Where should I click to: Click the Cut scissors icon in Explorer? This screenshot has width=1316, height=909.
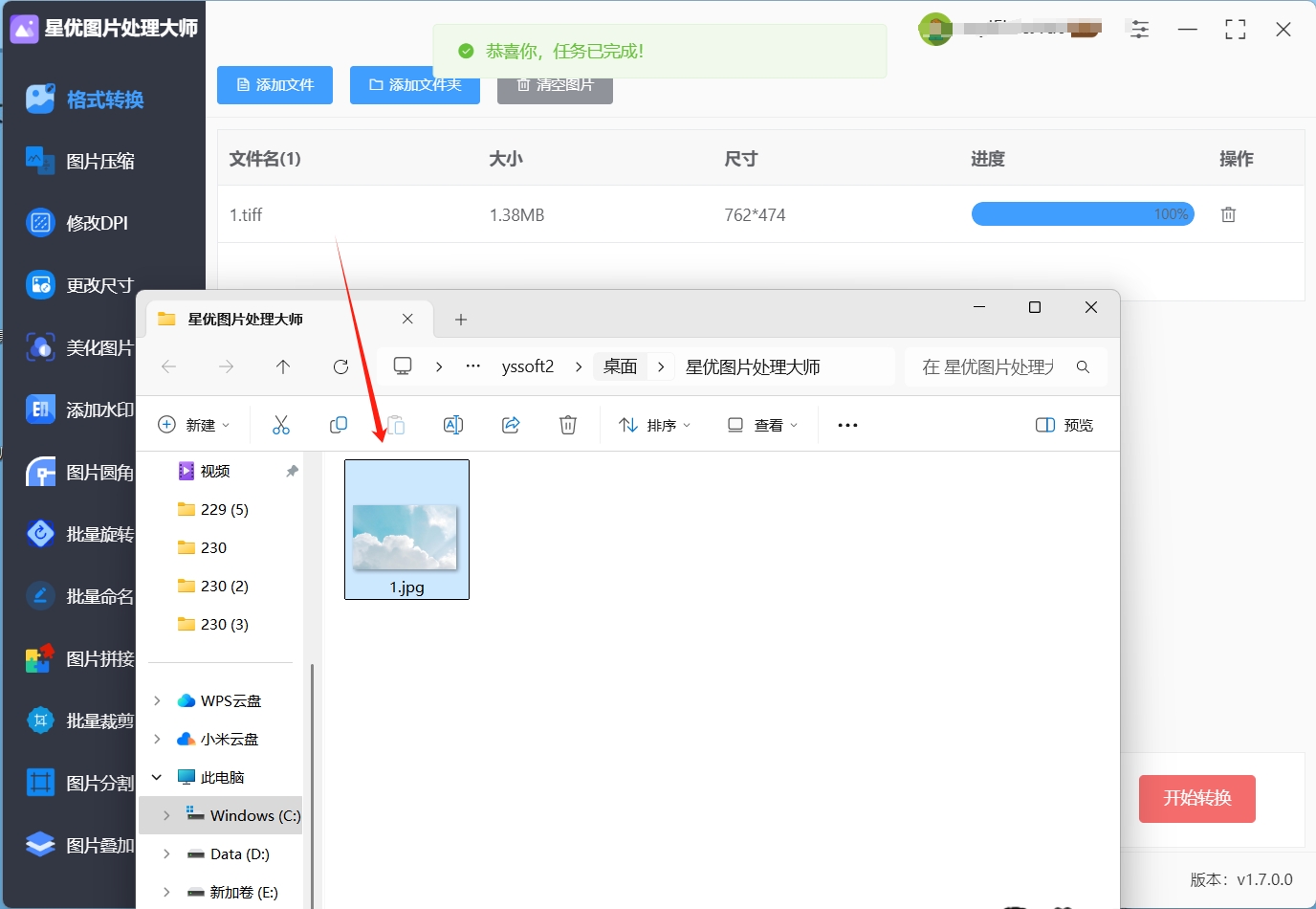281,425
